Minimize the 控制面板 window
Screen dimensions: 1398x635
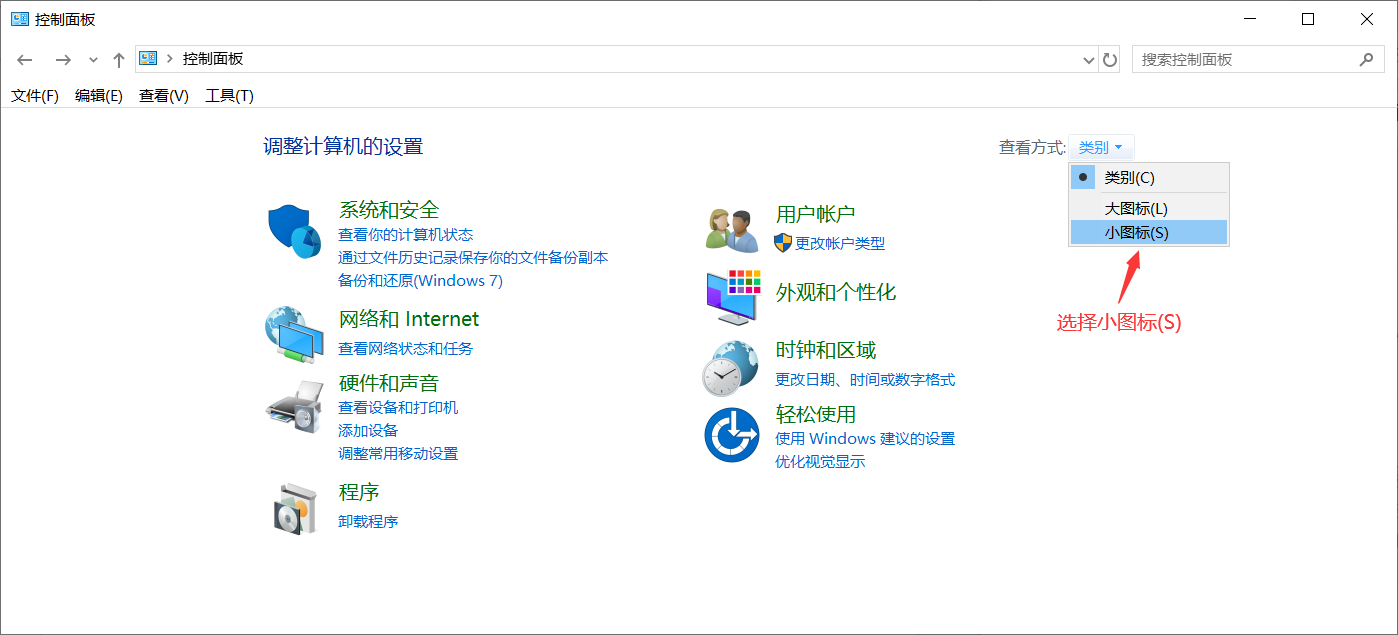pyautogui.click(x=1248, y=19)
